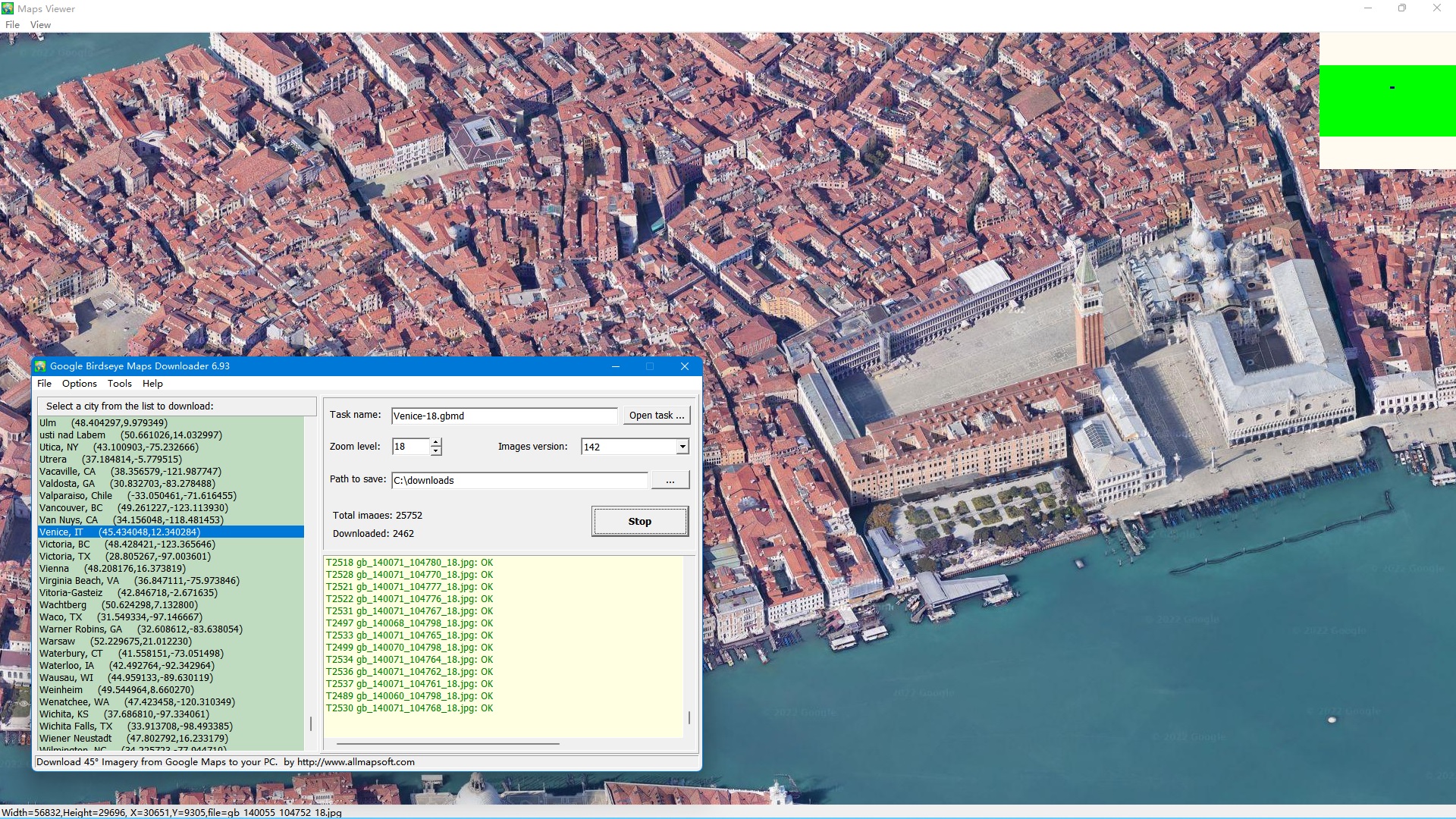Select Valdosta, GA in the list

click(x=171, y=484)
